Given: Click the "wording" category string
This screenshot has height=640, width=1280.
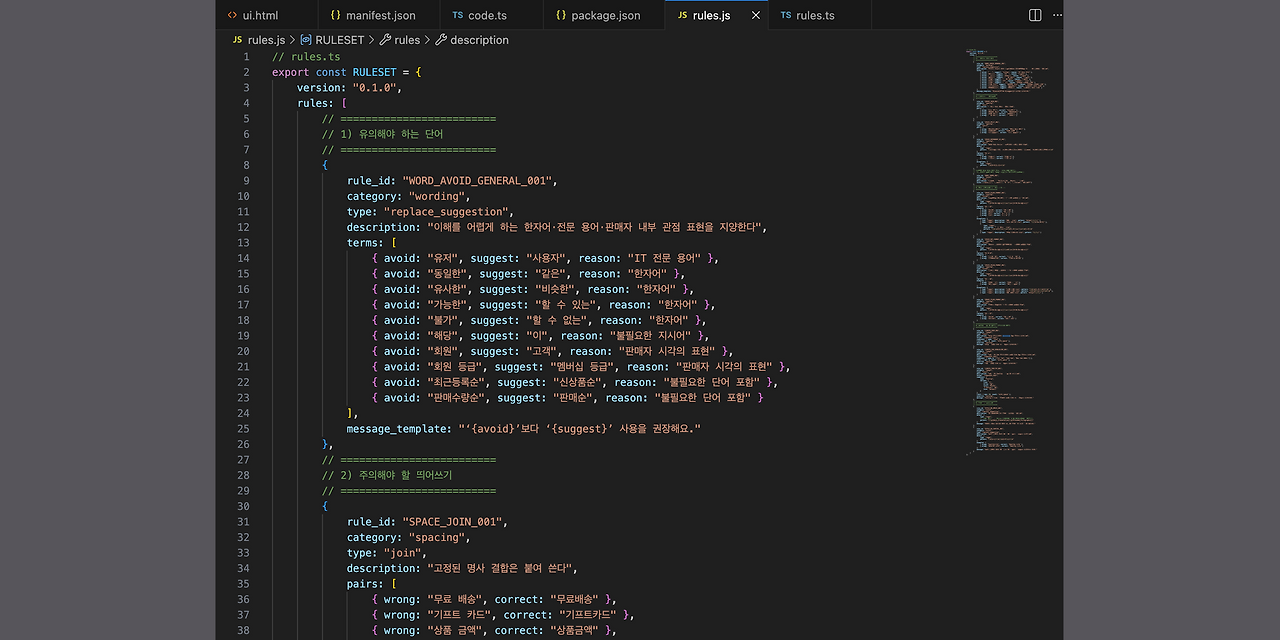Looking at the screenshot, I should [436, 196].
